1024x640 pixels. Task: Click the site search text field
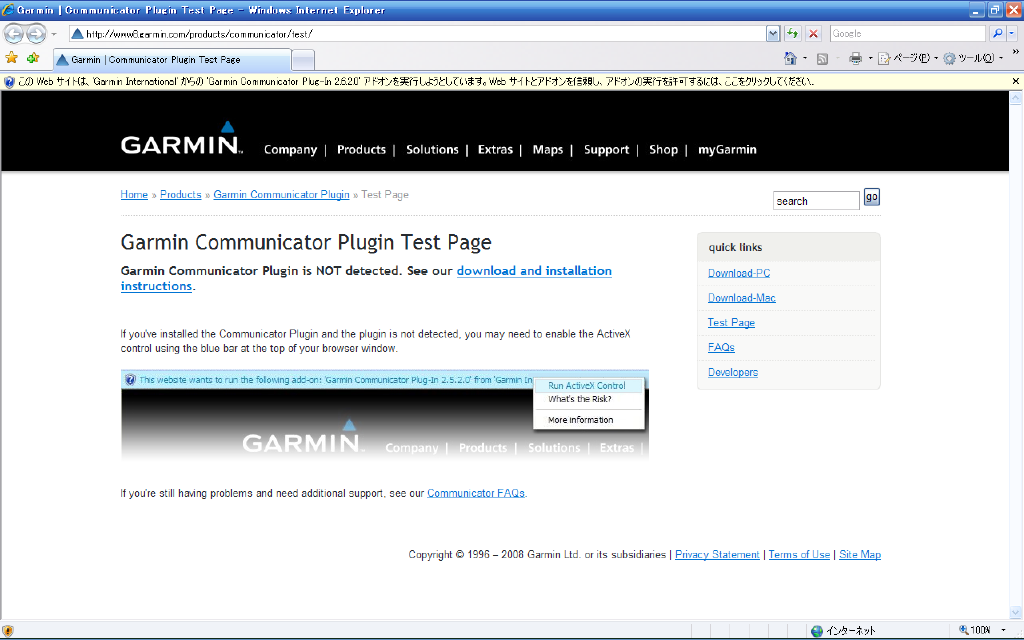tap(816, 200)
